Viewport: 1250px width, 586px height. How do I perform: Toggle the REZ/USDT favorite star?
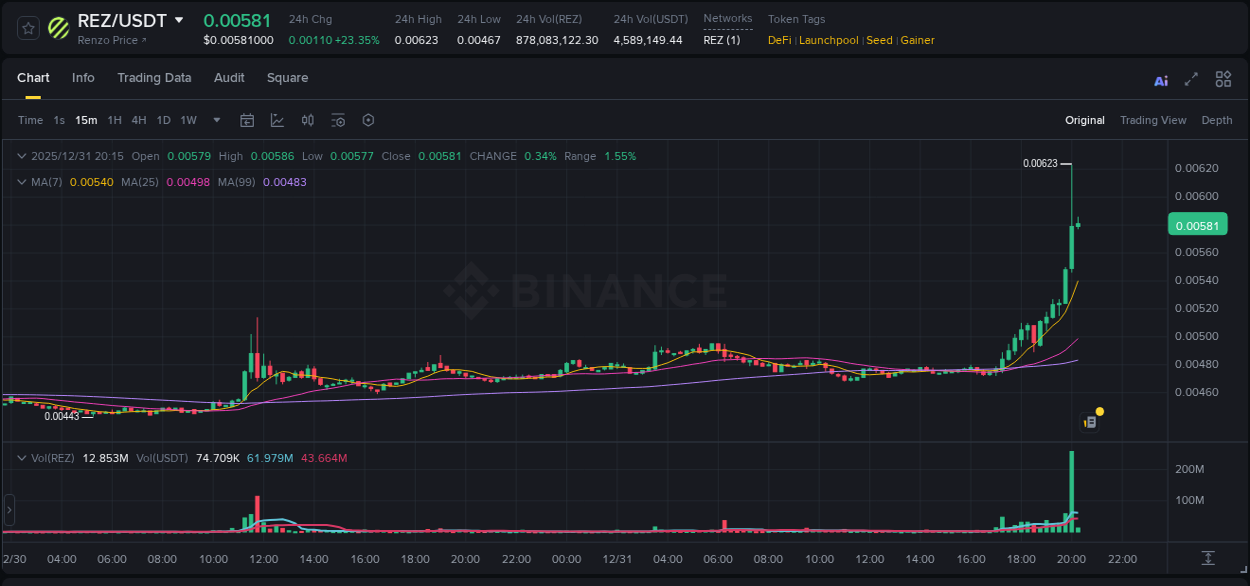point(27,27)
